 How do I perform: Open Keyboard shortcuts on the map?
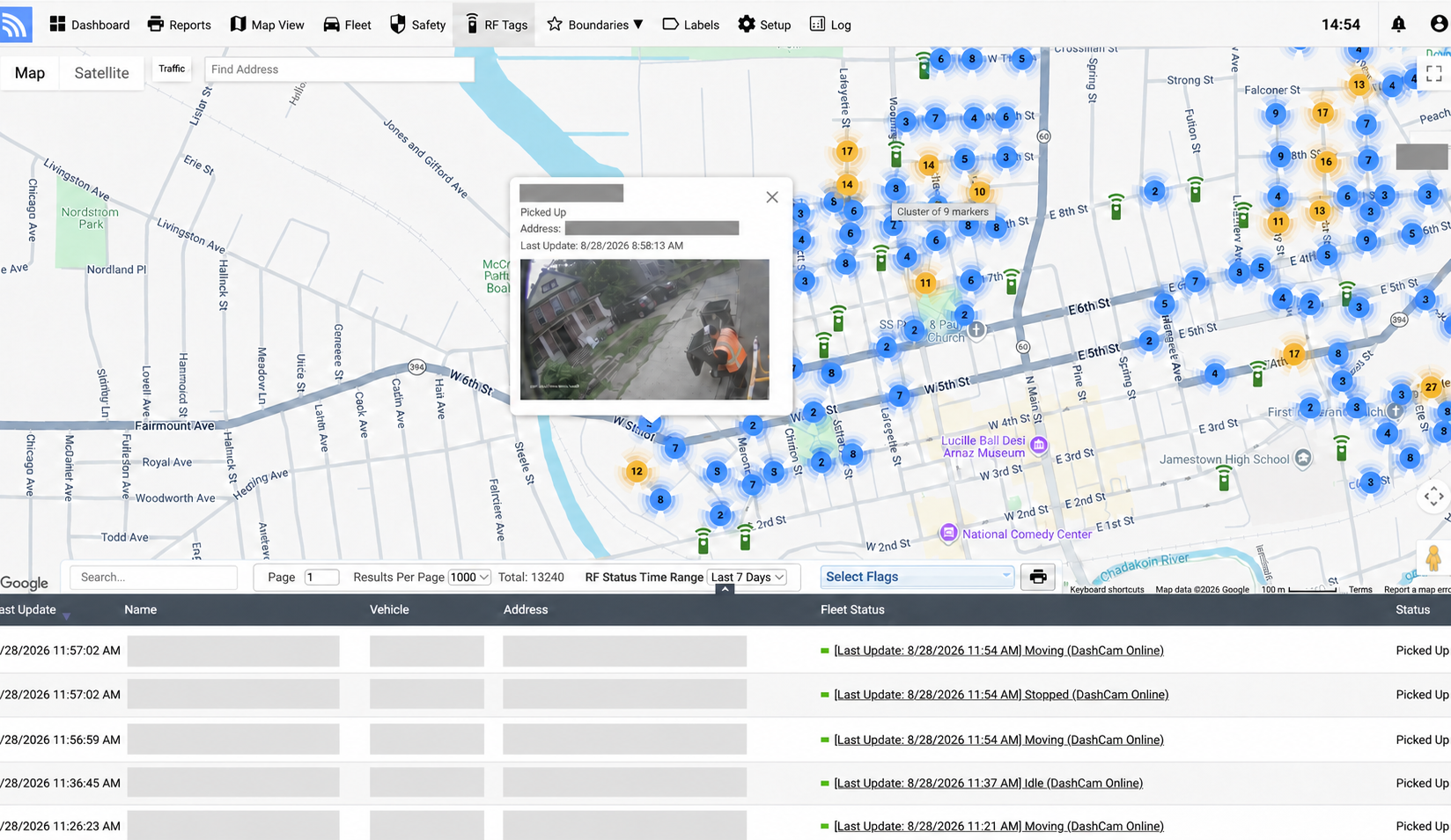tap(1107, 590)
